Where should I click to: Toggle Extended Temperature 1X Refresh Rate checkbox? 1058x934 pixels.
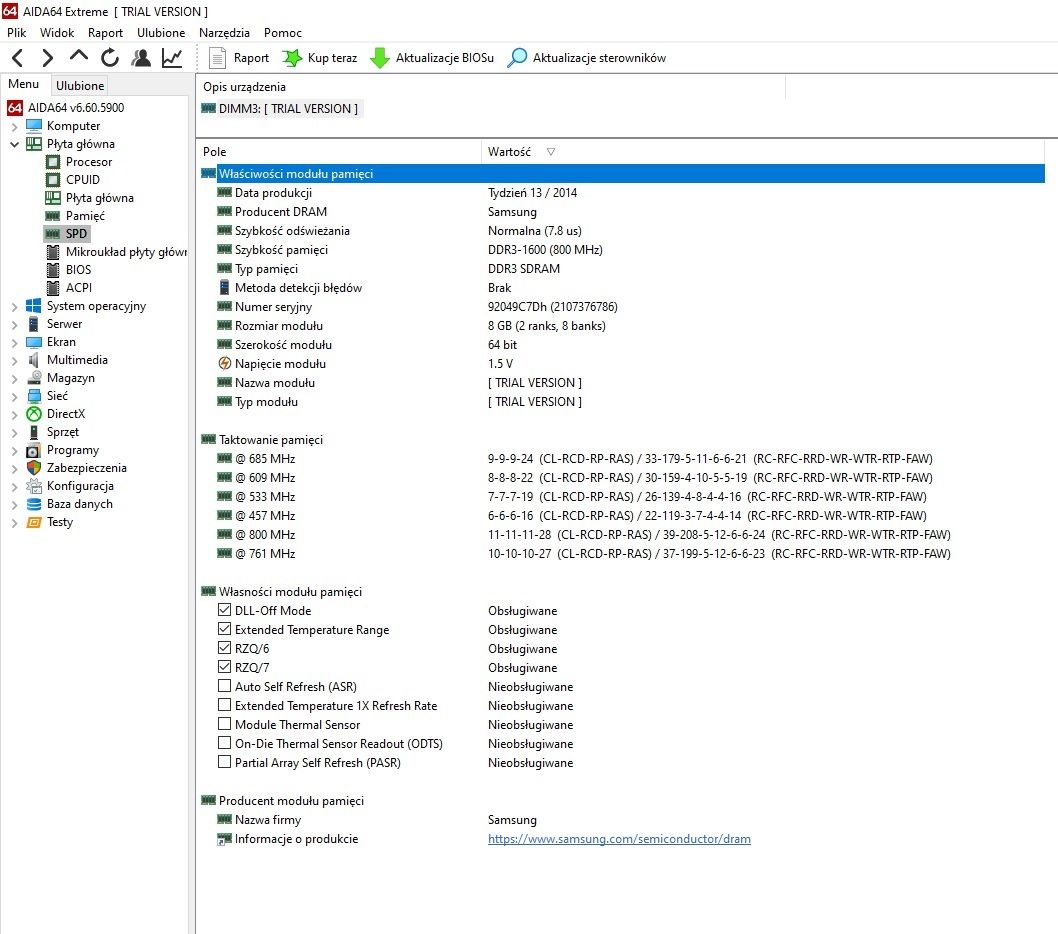tap(225, 705)
